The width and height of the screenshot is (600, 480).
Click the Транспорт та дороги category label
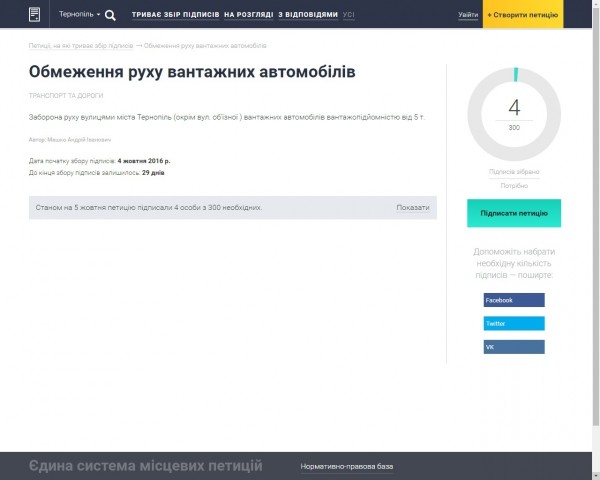(x=66, y=95)
